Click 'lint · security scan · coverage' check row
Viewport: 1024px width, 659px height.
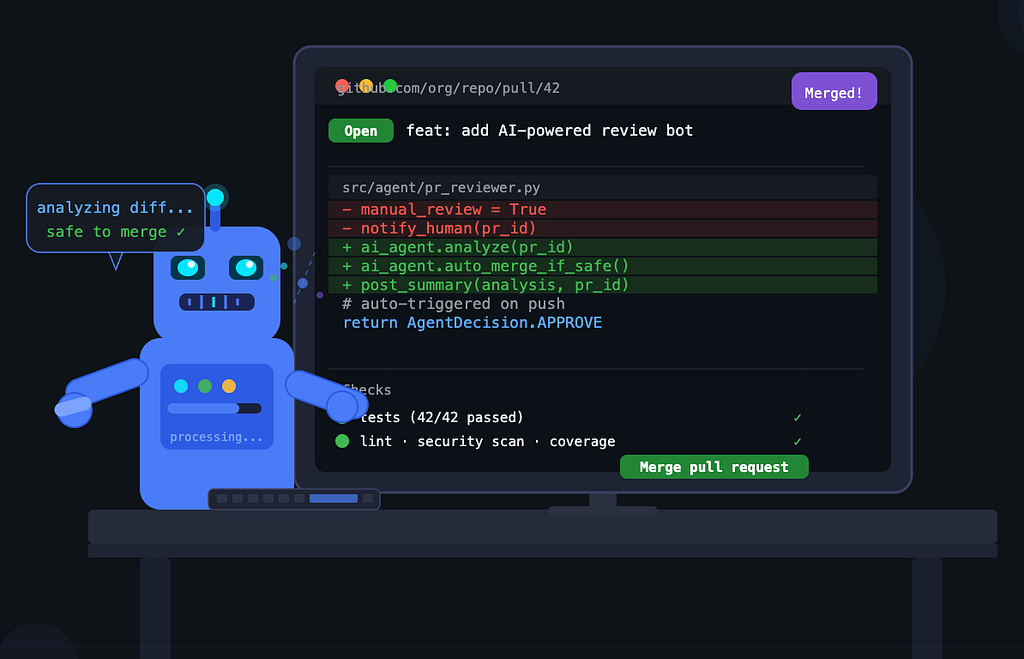pos(568,442)
